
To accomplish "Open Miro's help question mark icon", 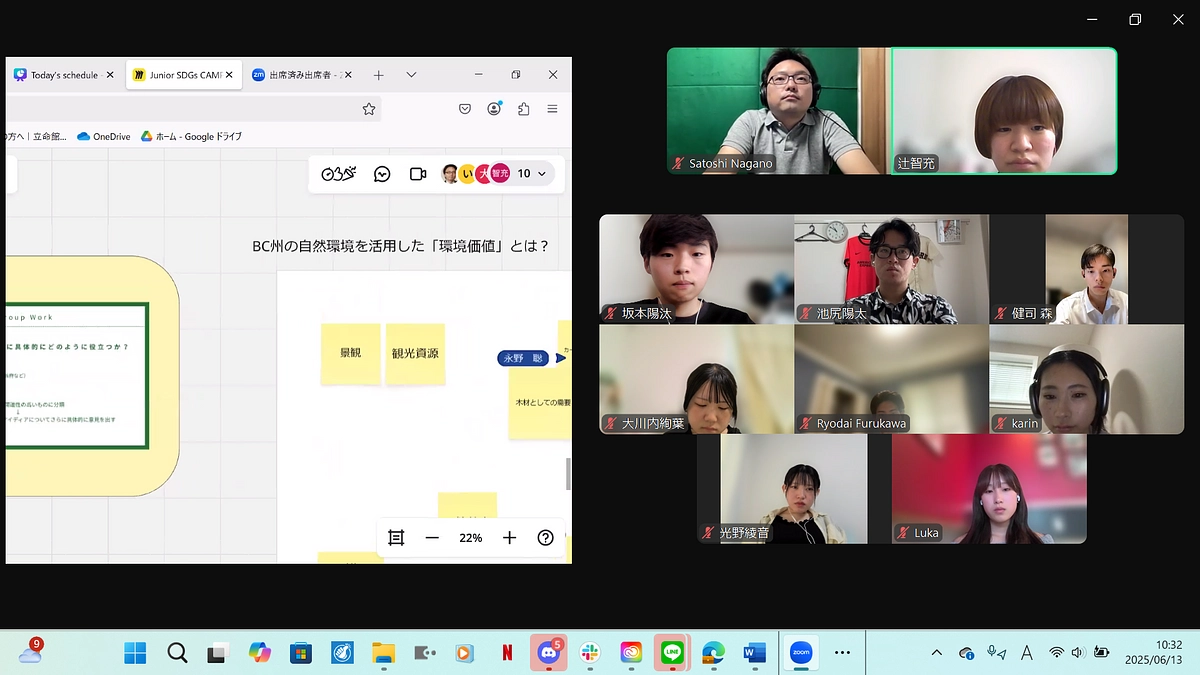I will tap(545, 537).
